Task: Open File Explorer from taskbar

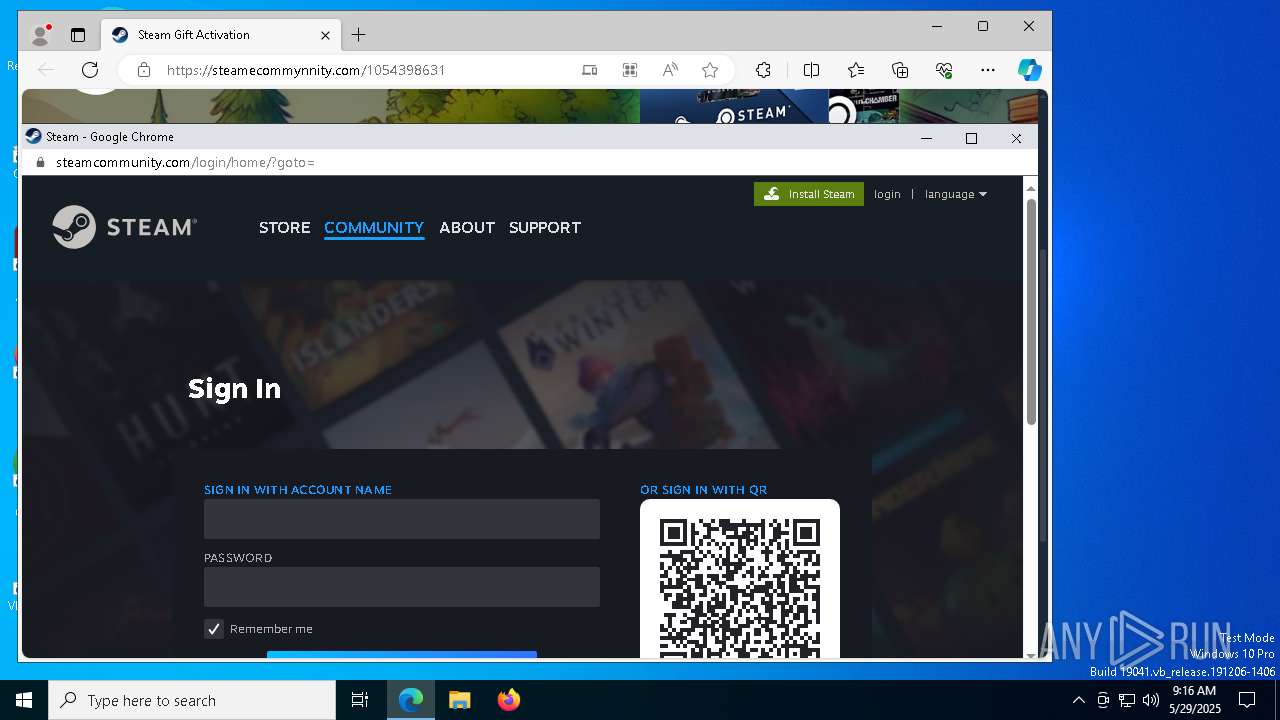Action: click(x=459, y=700)
